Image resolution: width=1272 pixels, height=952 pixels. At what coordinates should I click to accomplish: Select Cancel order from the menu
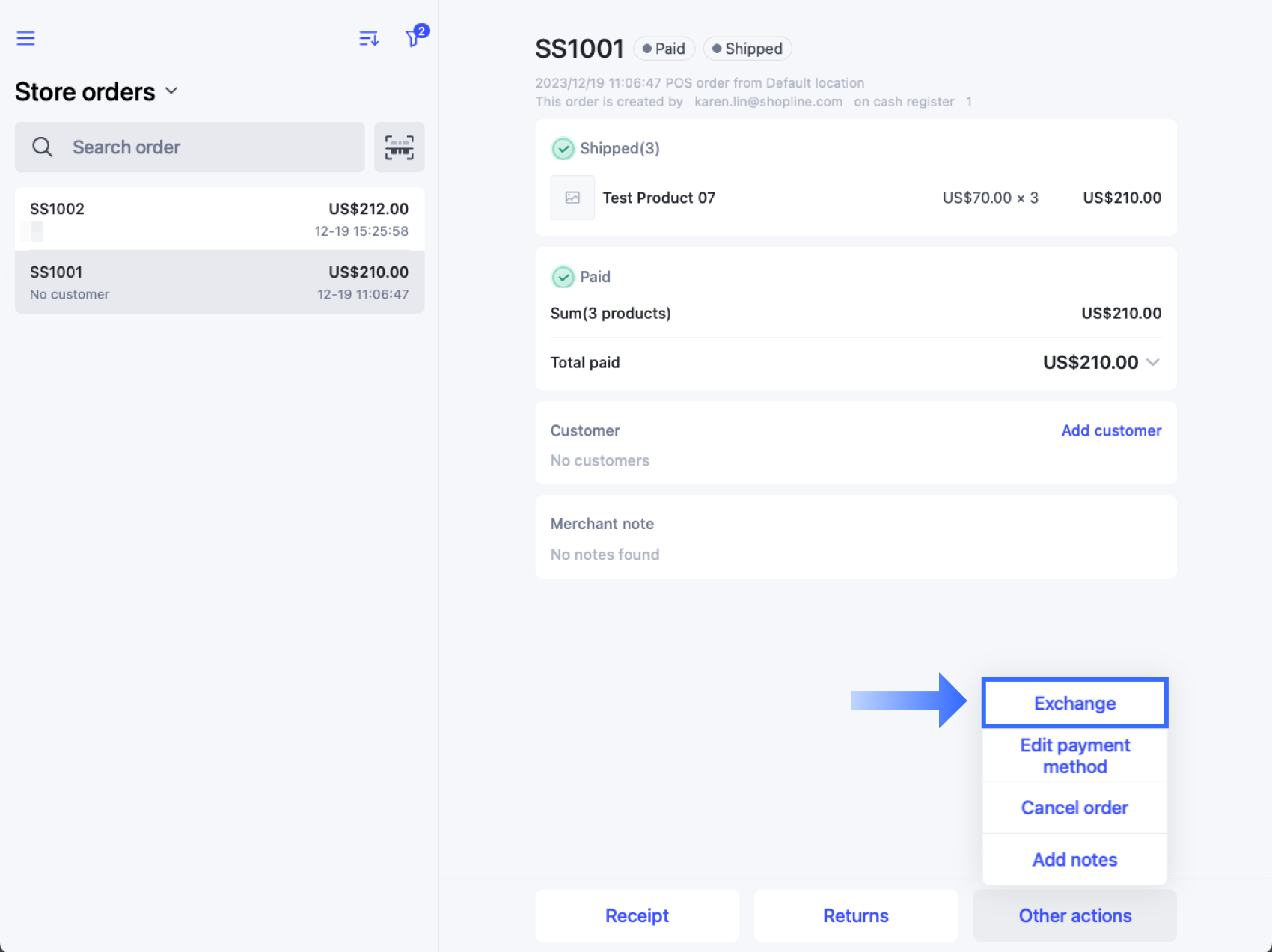pos(1074,808)
